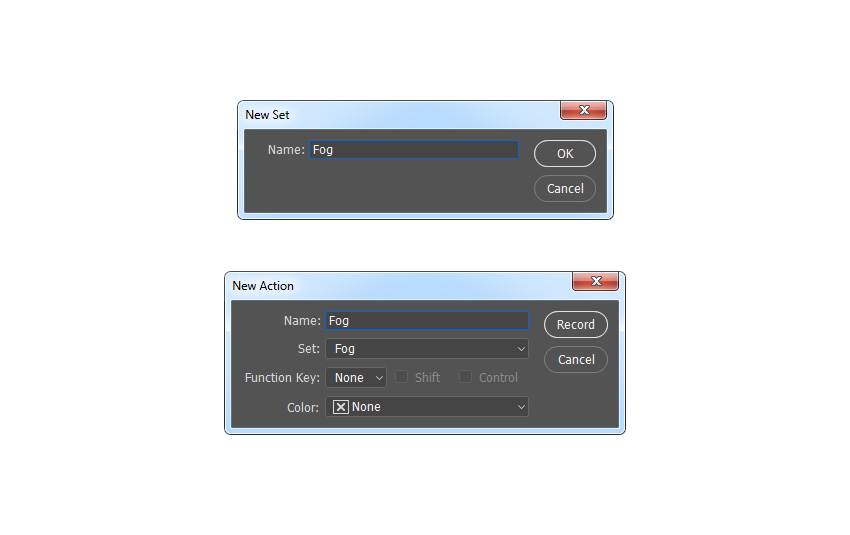Image resolution: width=850 pixels, height=535 pixels.
Task: Focus the New Set Name field
Action: pos(414,150)
